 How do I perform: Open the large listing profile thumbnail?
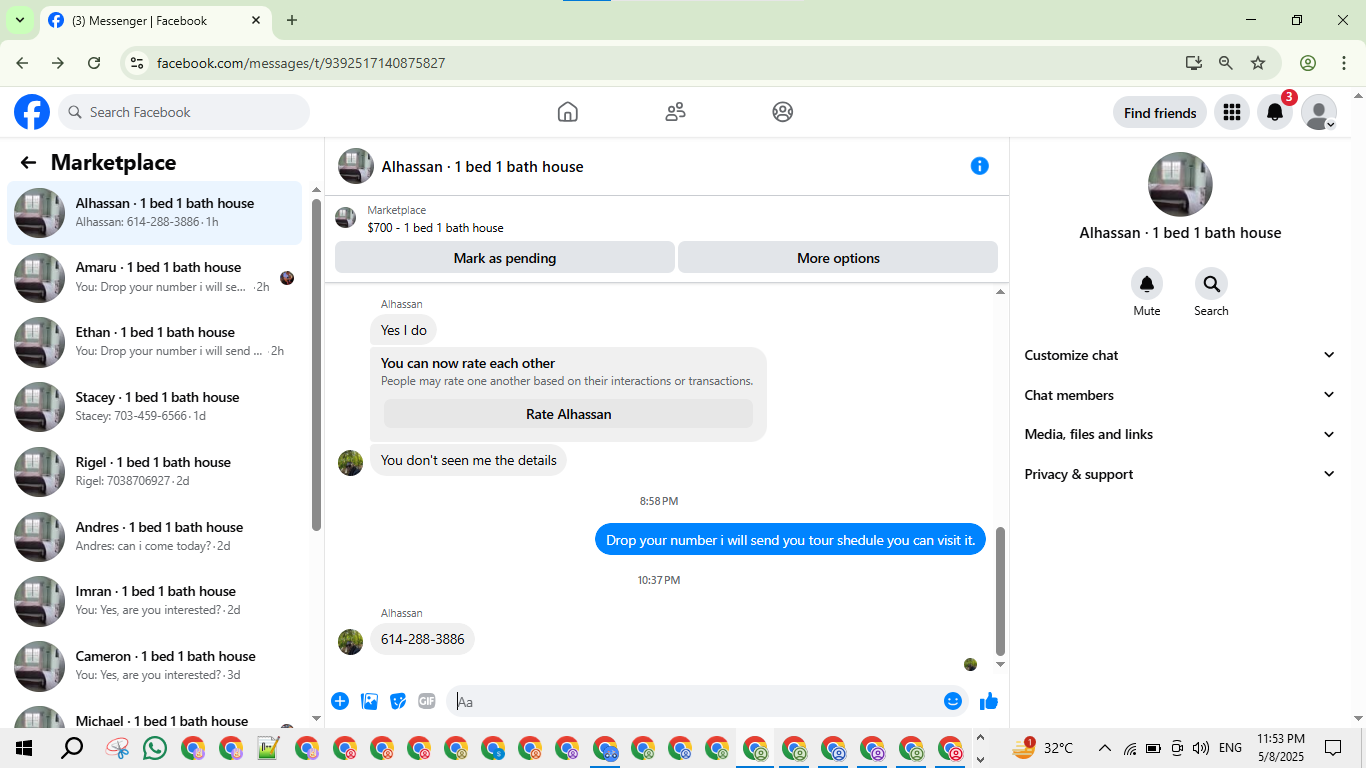pos(1180,184)
